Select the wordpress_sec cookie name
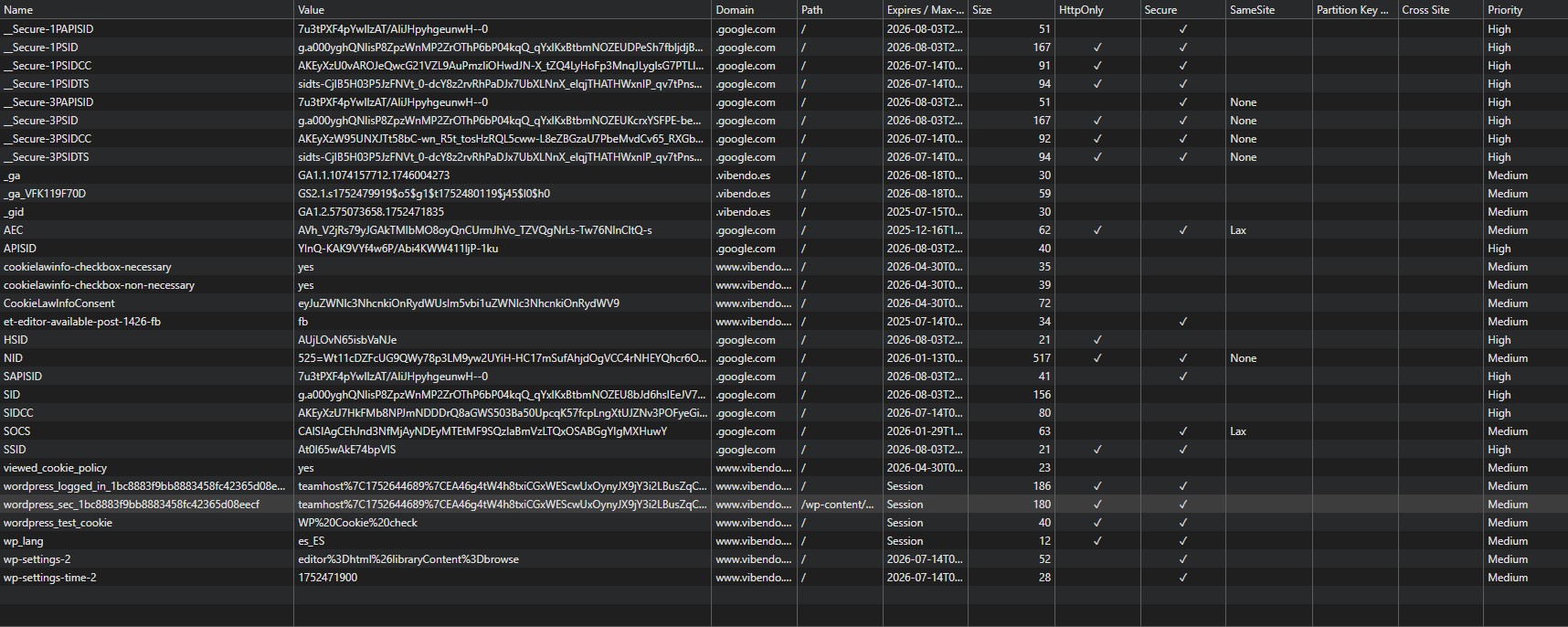 (132, 505)
